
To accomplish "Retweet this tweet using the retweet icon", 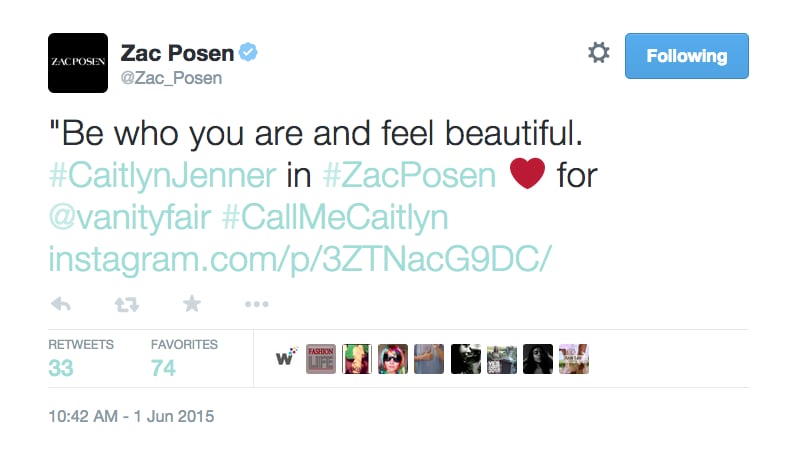I will pos(126,304).
